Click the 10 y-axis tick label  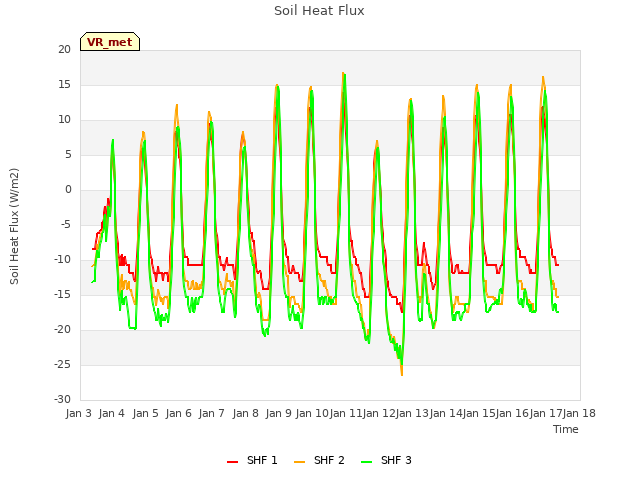tap(64, 120)
